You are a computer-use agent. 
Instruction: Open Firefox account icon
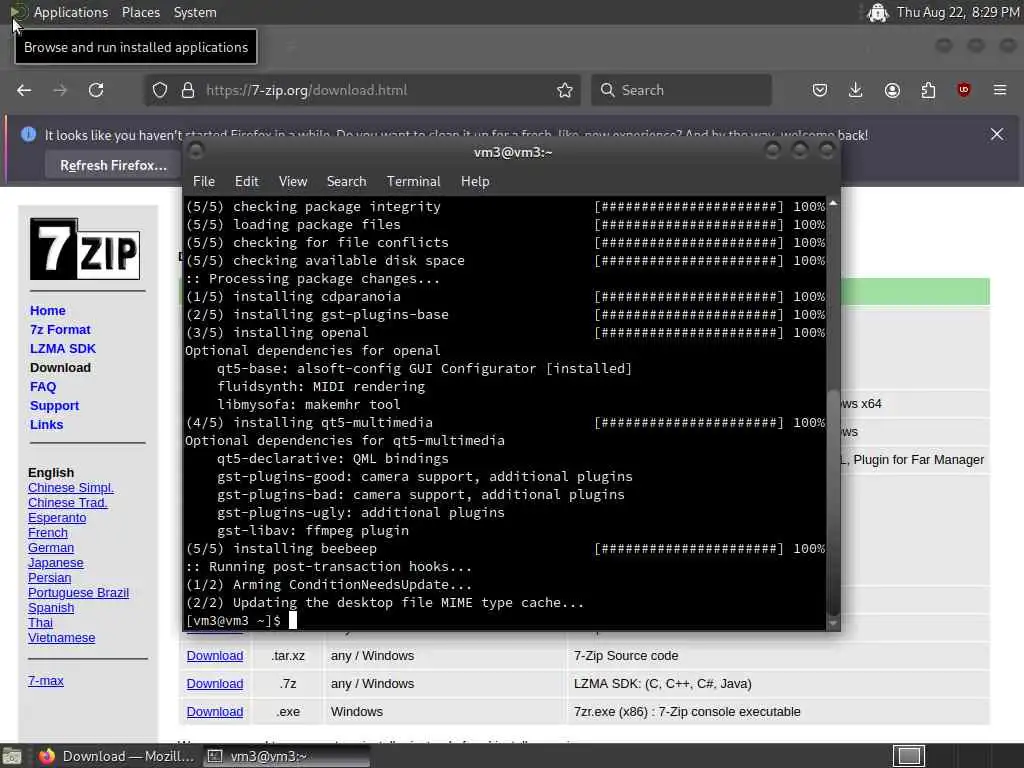(892, 90)
